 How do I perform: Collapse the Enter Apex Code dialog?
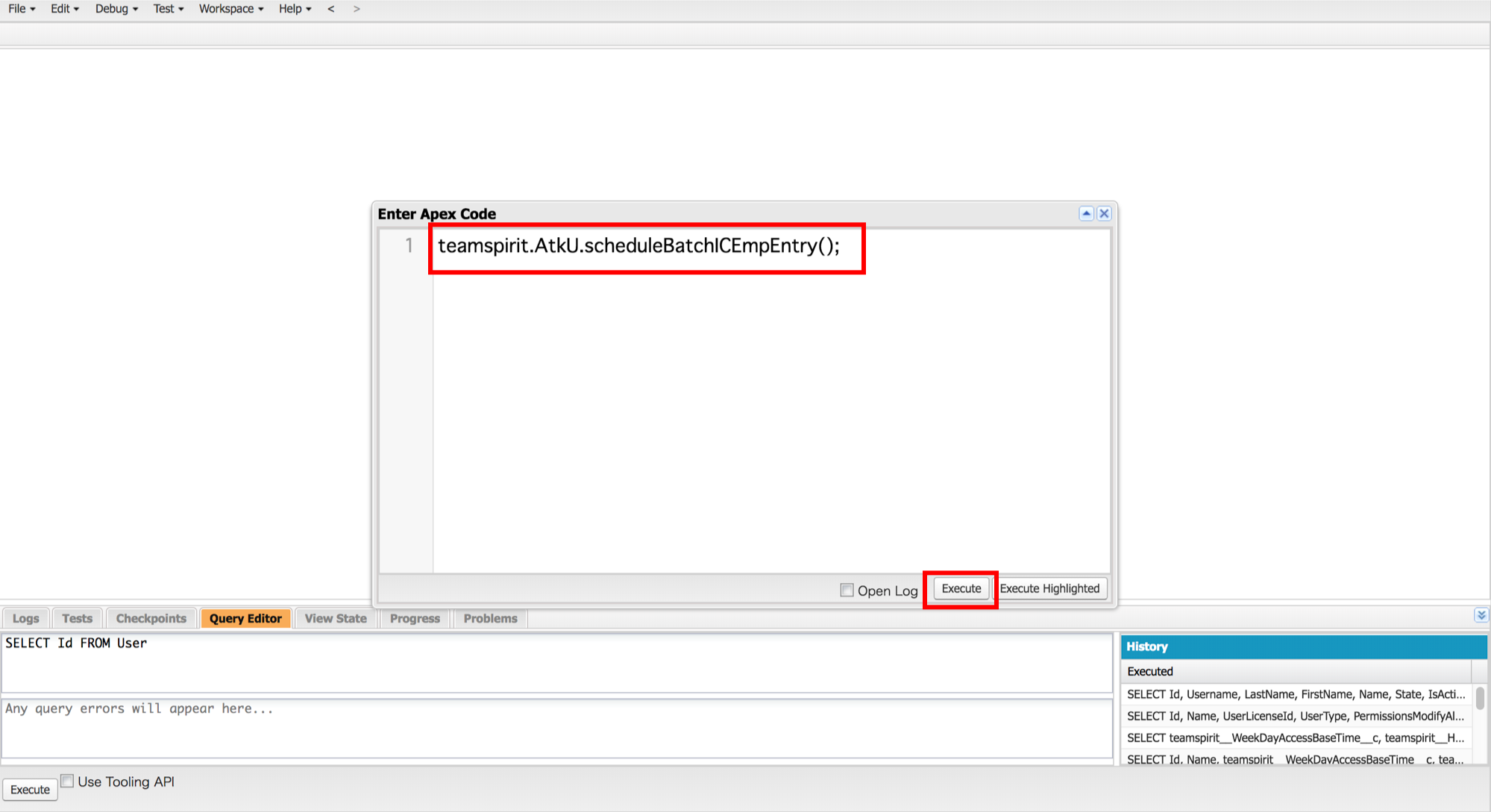pos(1086,214)
